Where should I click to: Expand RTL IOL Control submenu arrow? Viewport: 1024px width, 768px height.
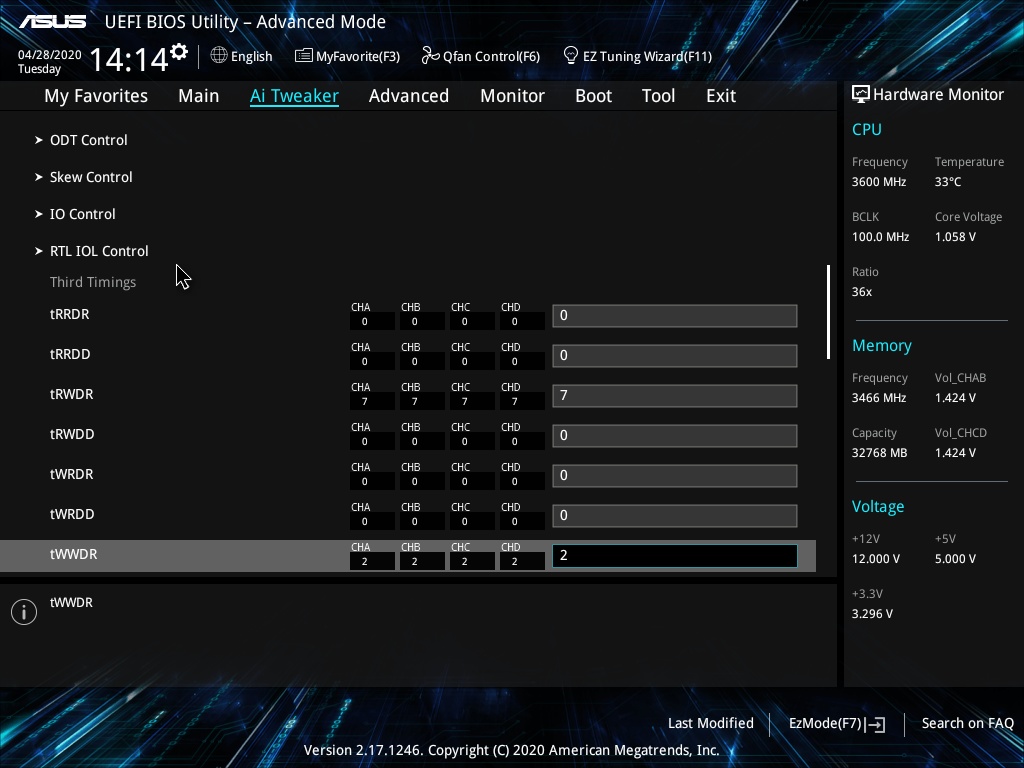click(x=39, y=251)
